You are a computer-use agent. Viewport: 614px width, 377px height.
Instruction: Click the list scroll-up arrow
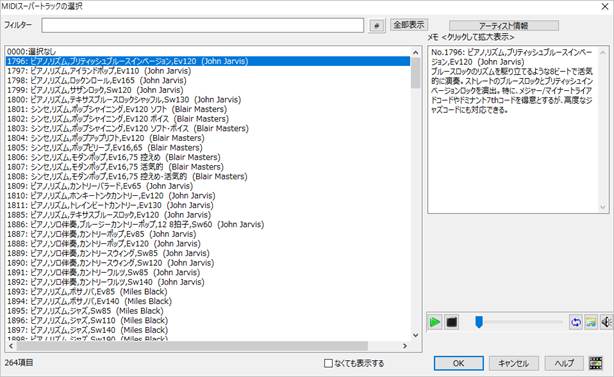click(x=415, y=52)
